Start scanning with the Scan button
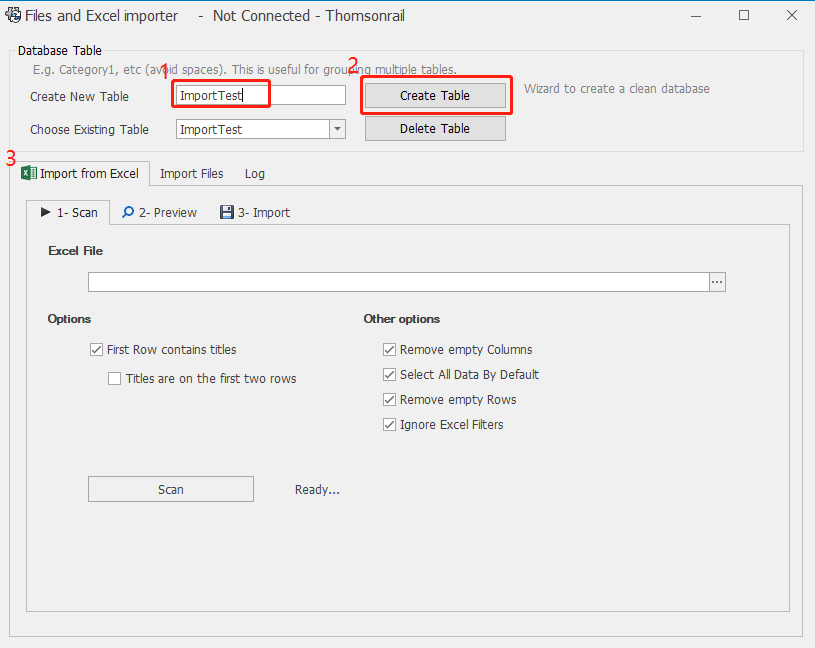815x648 pixels. (x=170, y=489)
